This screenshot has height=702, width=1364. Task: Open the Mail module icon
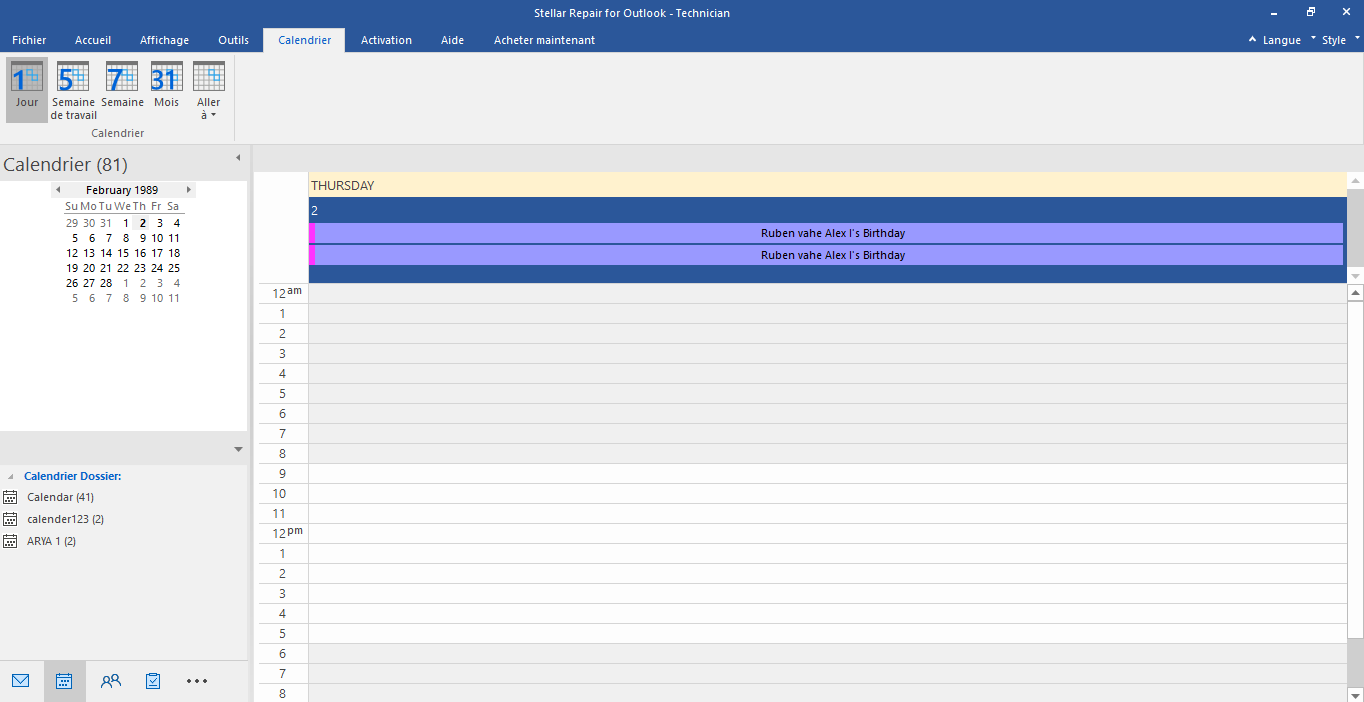(20, 681)
